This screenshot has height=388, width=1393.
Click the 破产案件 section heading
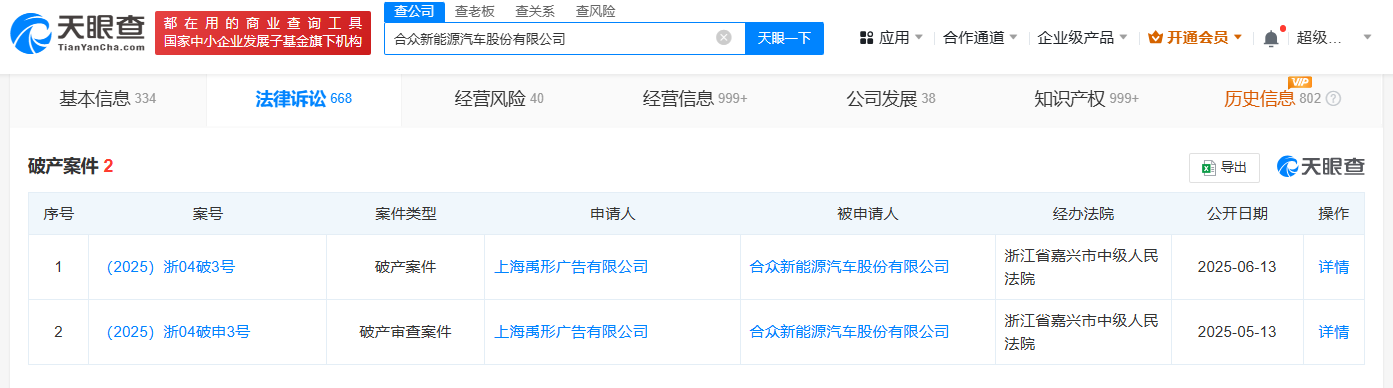pos(63,167)
